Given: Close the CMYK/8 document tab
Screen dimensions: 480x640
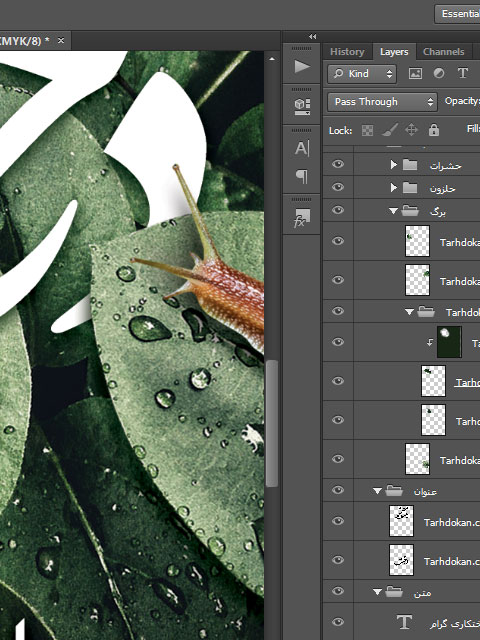Looking at the screenshot, I should (61, 40).
